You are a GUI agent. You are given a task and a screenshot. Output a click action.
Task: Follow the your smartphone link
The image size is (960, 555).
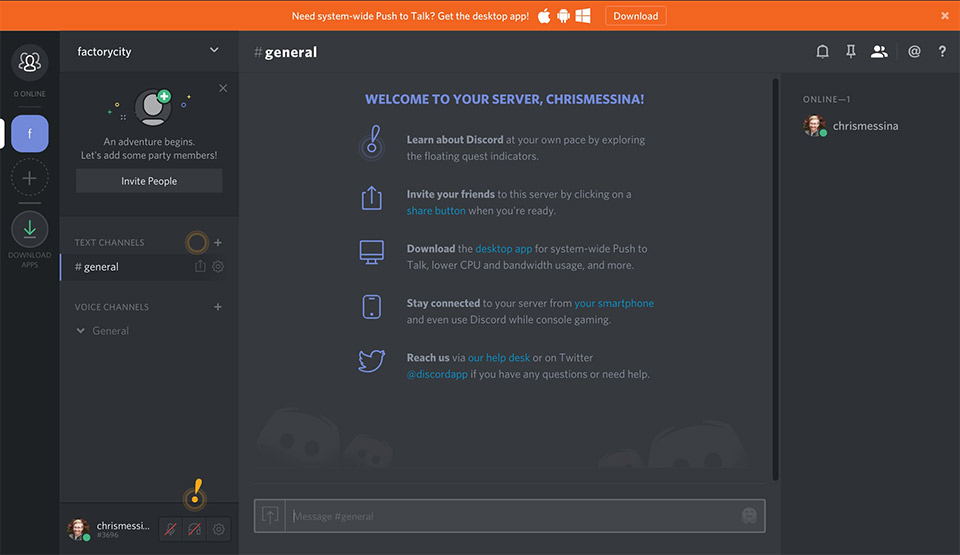(613, 303)
